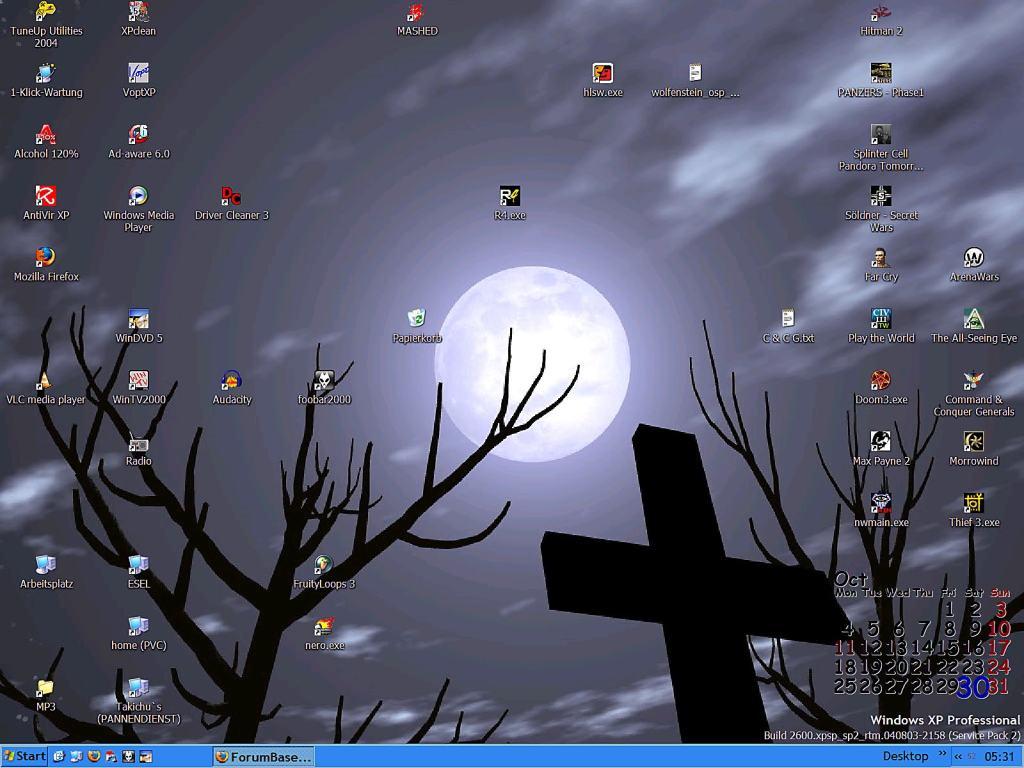1024x768 pixels.
Task: Open the Radio shortcut
Action: [x=138, y=449]
